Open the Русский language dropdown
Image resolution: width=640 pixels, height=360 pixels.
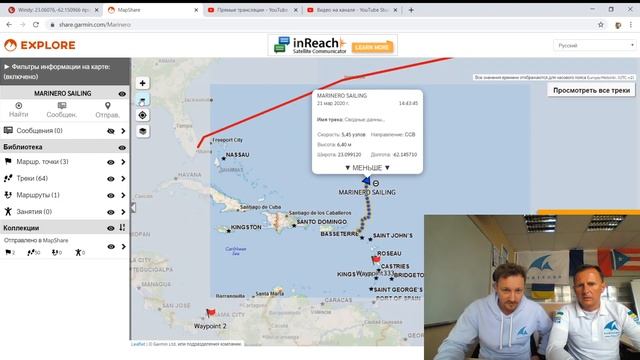(595, 45)
